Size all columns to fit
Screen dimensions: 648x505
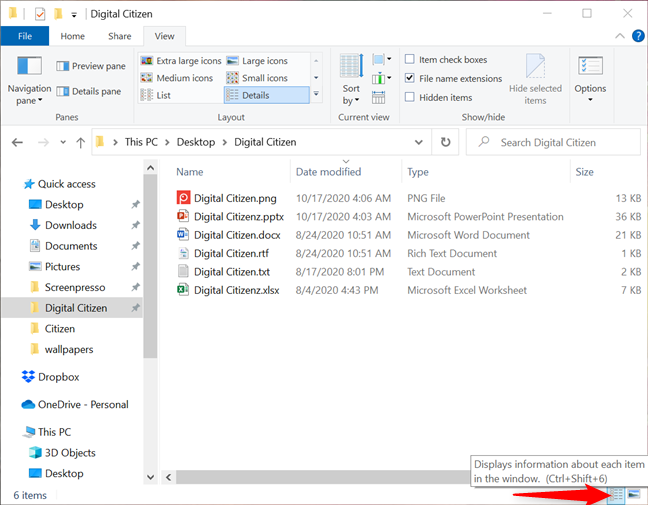pyautogui.click(x=378, y=98)
